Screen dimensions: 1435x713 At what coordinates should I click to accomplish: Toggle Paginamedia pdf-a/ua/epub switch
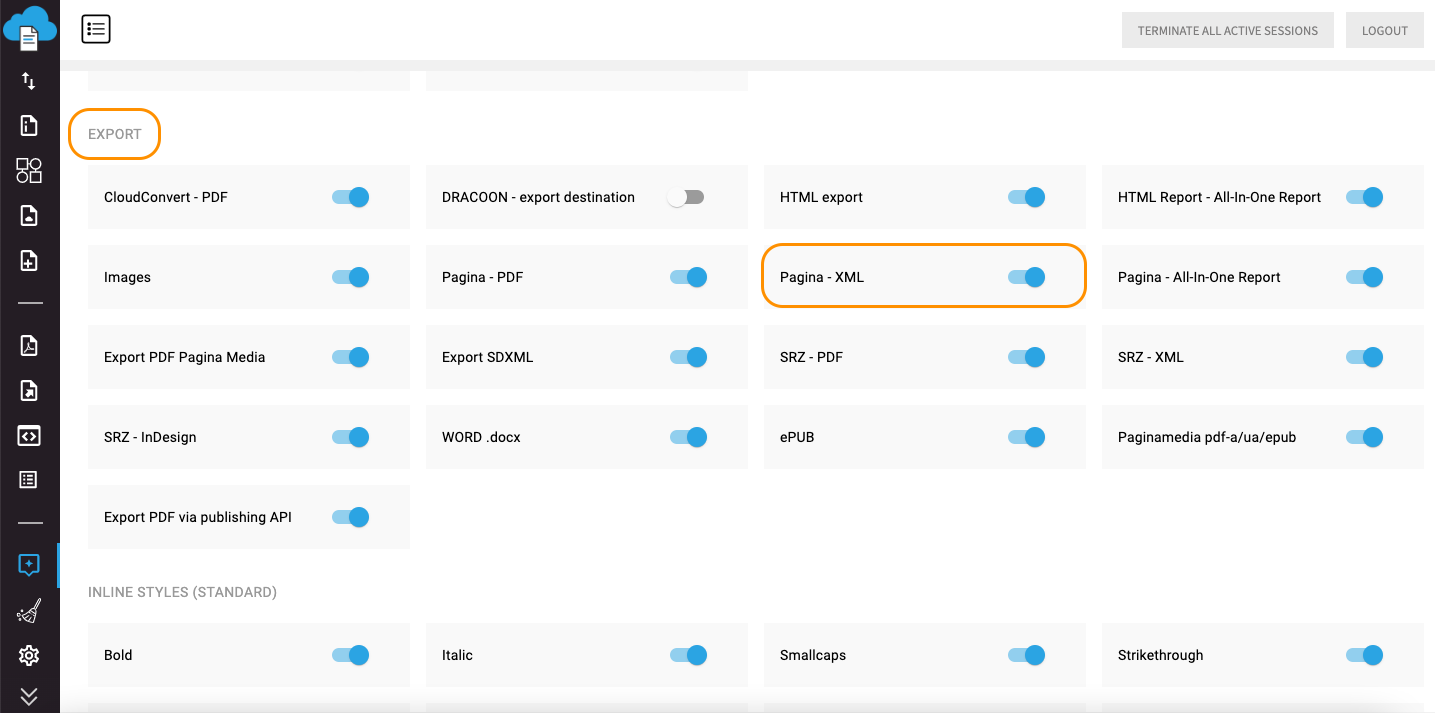pyautogui.click(x=1365, y=437)
